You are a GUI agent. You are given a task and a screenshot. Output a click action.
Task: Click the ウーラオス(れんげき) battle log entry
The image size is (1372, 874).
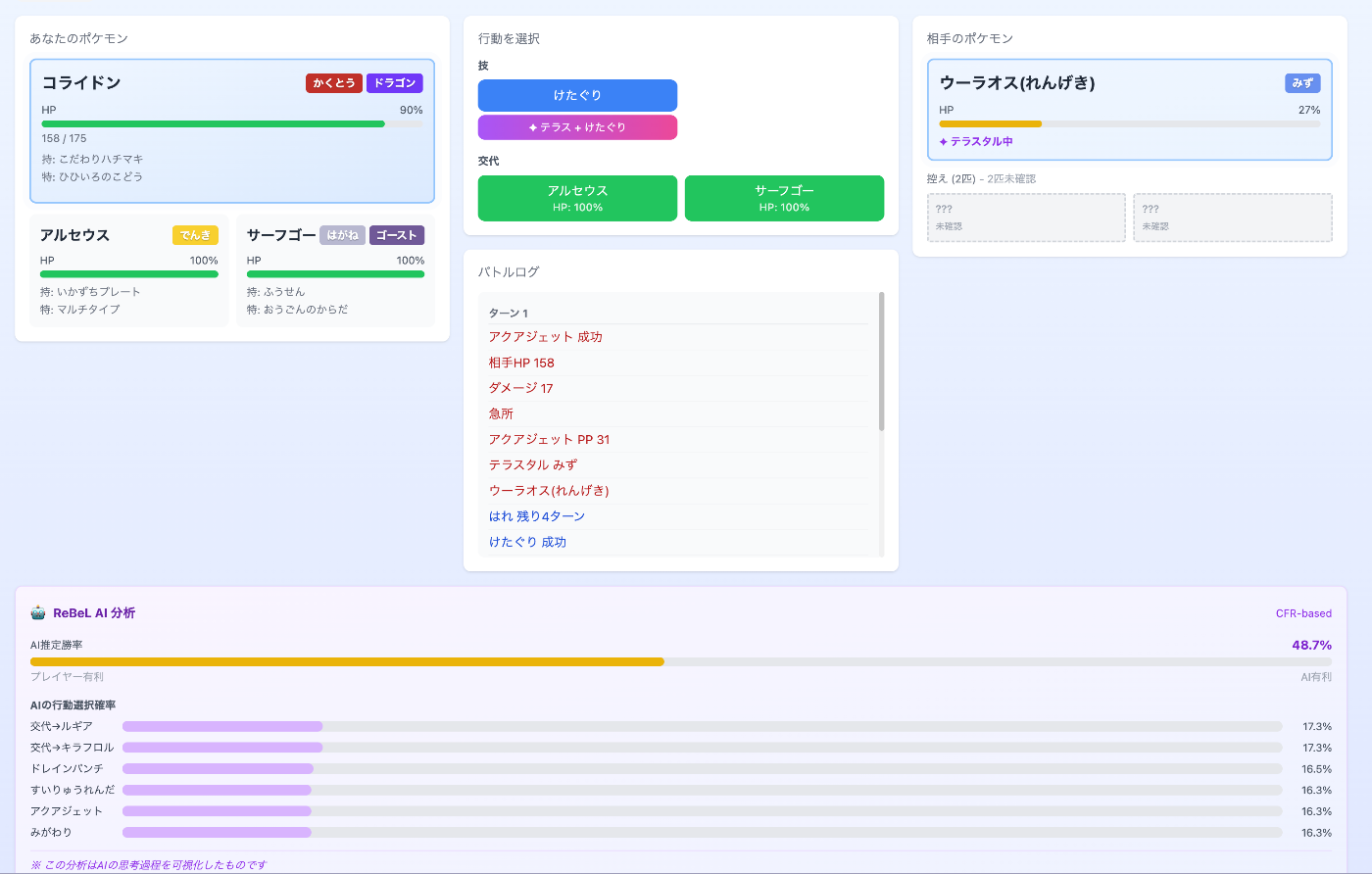pyautogui.click(x=549, y=490)
